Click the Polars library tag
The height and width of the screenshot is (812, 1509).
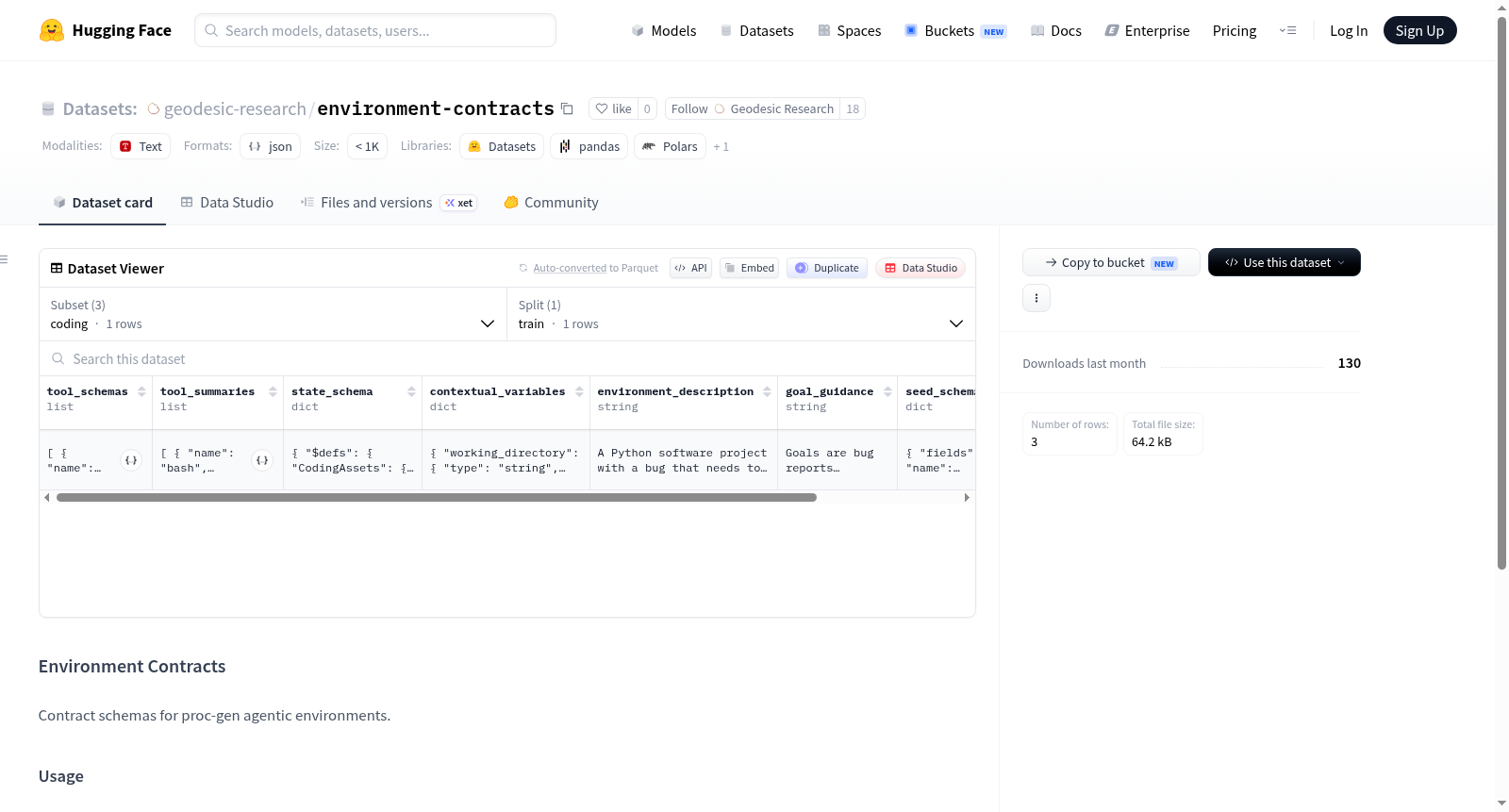pyautogui.click(x=670, y=146)
